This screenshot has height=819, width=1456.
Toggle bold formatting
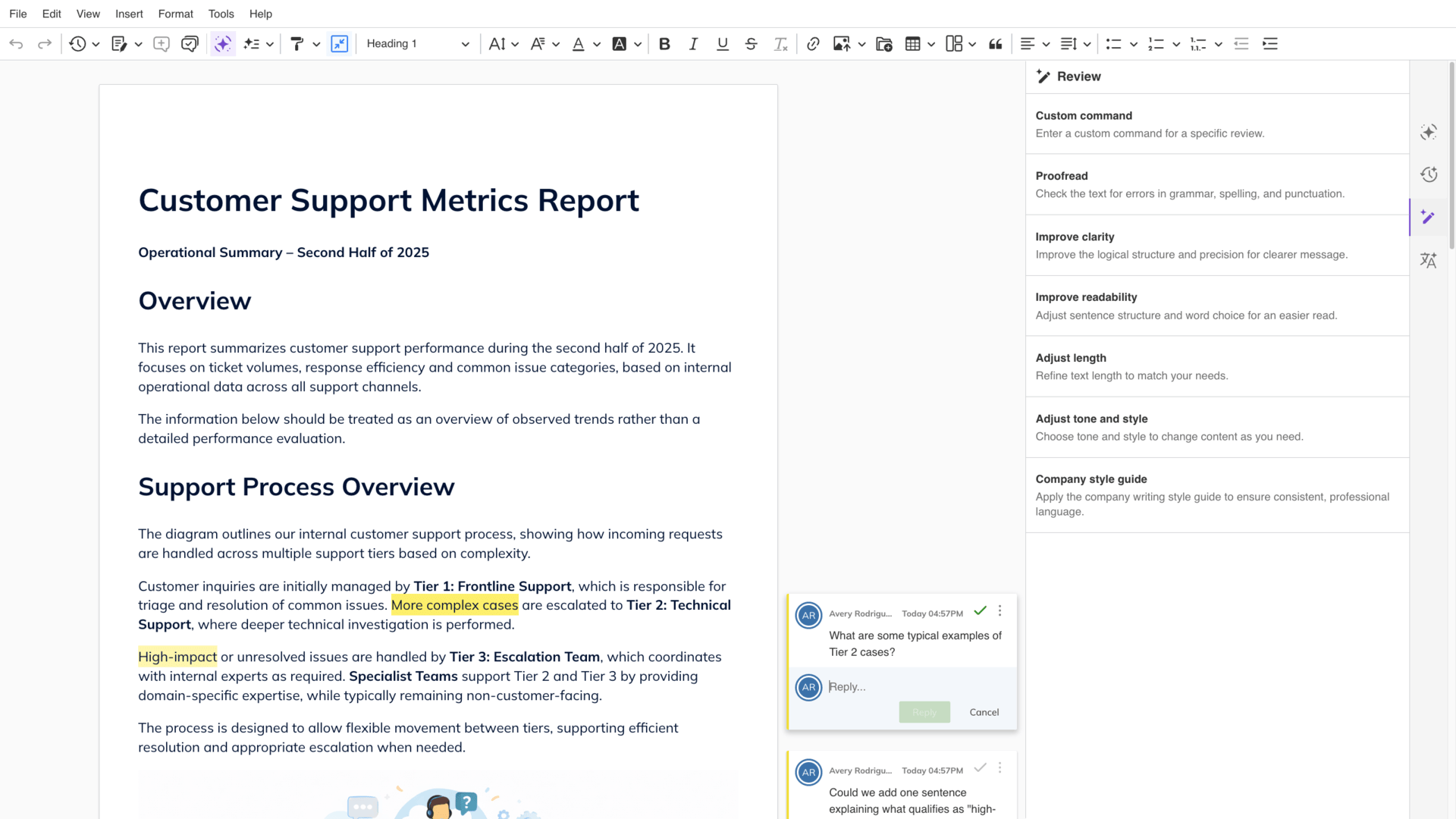click(664, 44)
